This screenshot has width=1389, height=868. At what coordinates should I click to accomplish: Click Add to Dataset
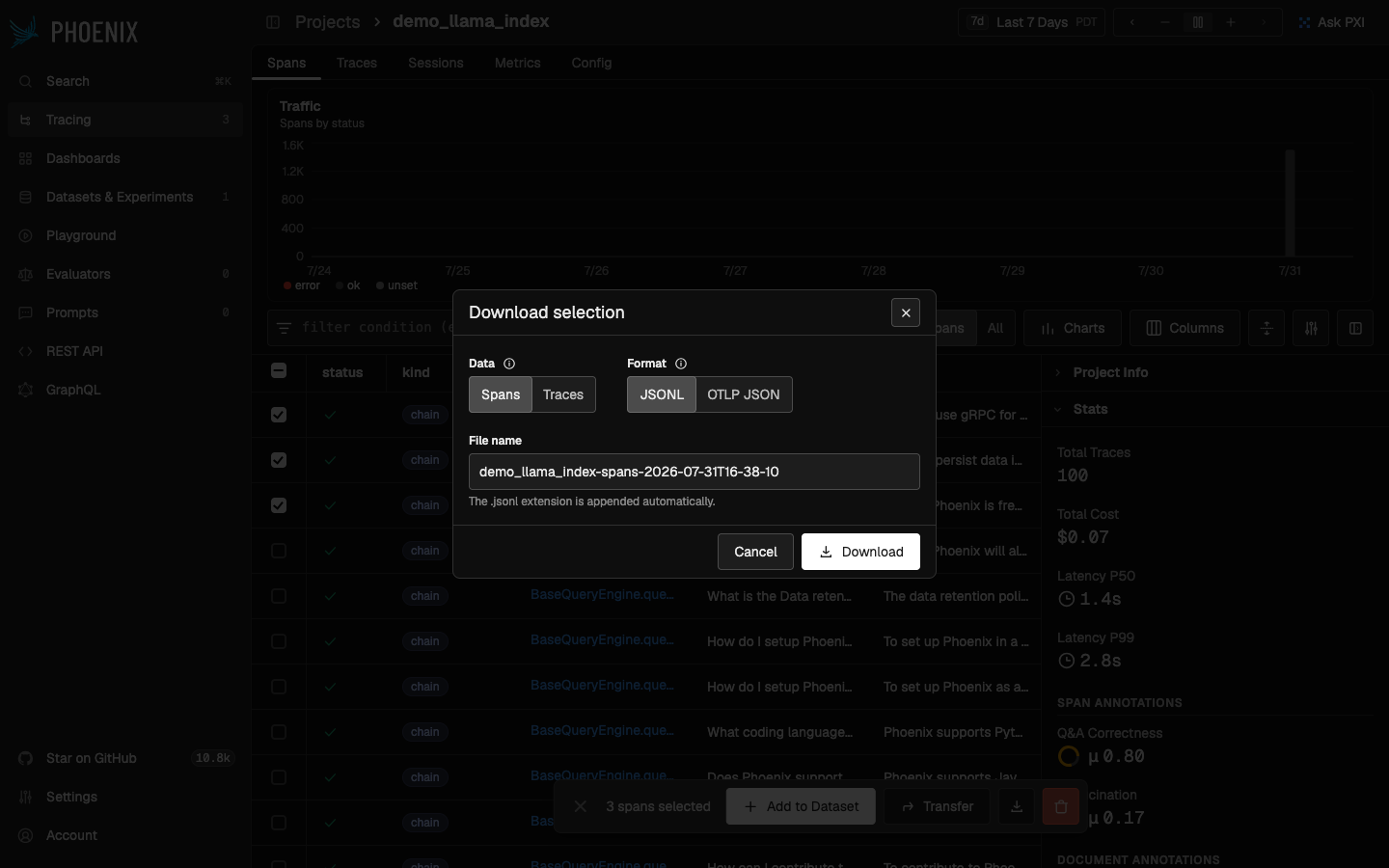(801, 806)
